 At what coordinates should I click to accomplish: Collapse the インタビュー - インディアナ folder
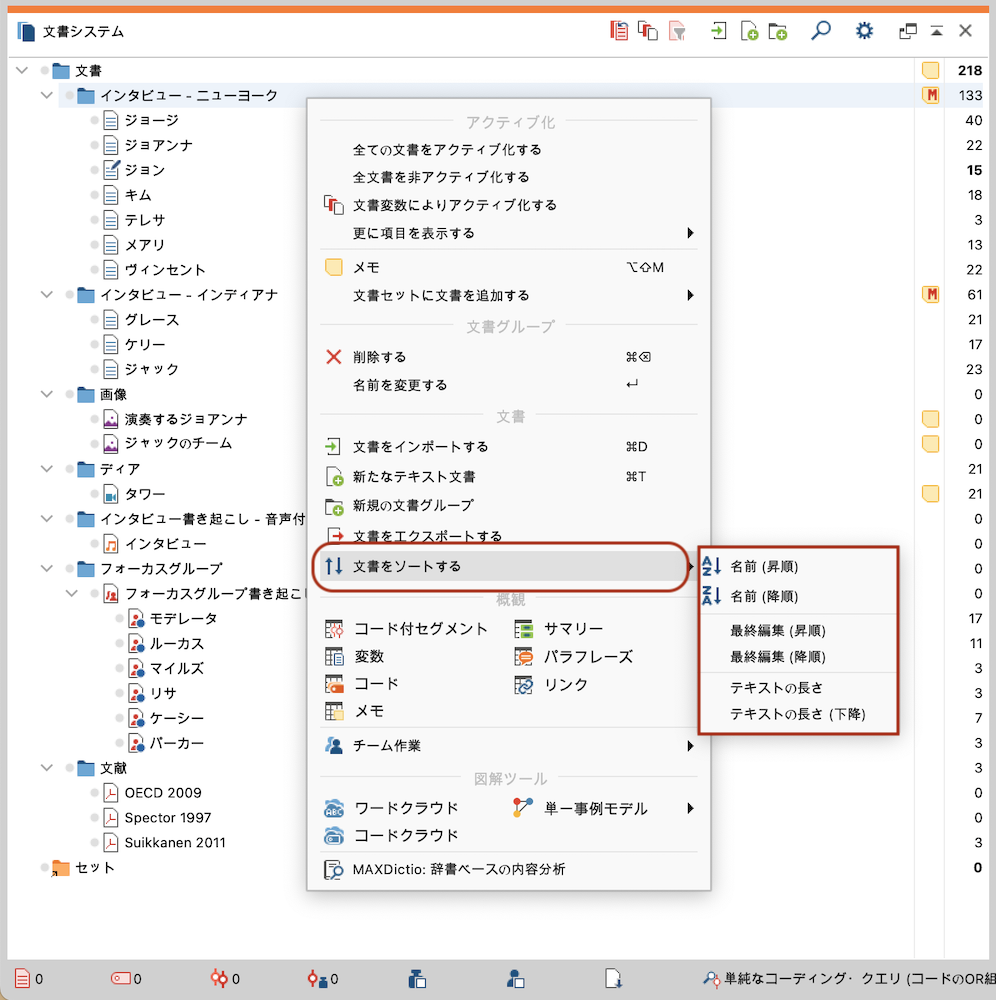[46, 295]
